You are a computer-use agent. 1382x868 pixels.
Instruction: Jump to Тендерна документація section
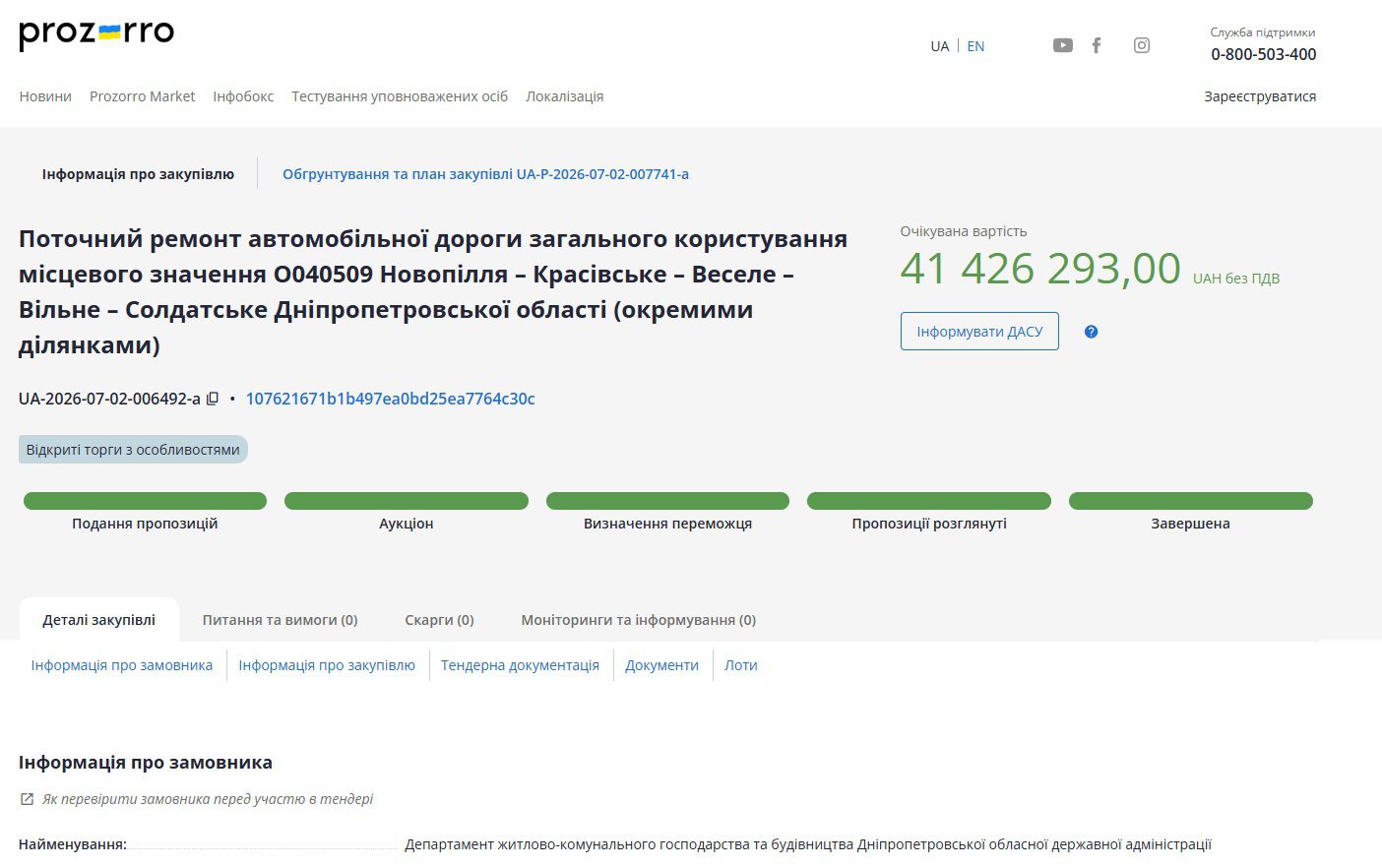tap(520, 665)
